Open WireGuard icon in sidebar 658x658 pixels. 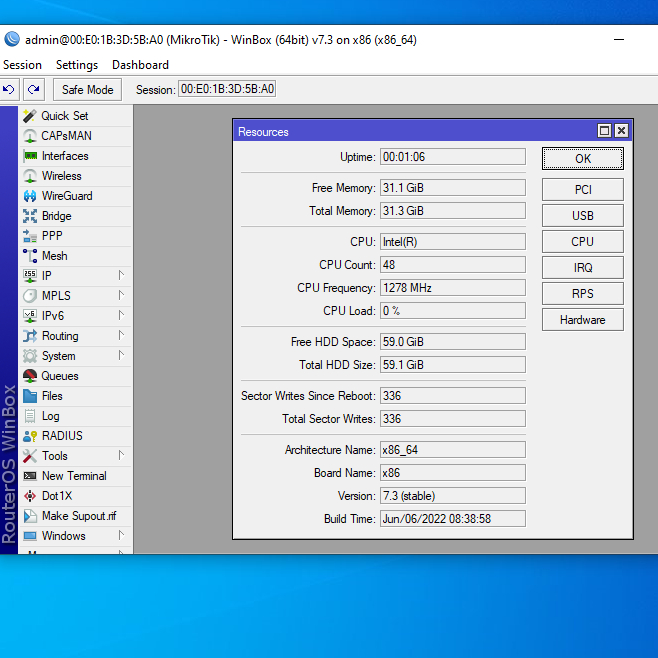click(x=30, y=196)
